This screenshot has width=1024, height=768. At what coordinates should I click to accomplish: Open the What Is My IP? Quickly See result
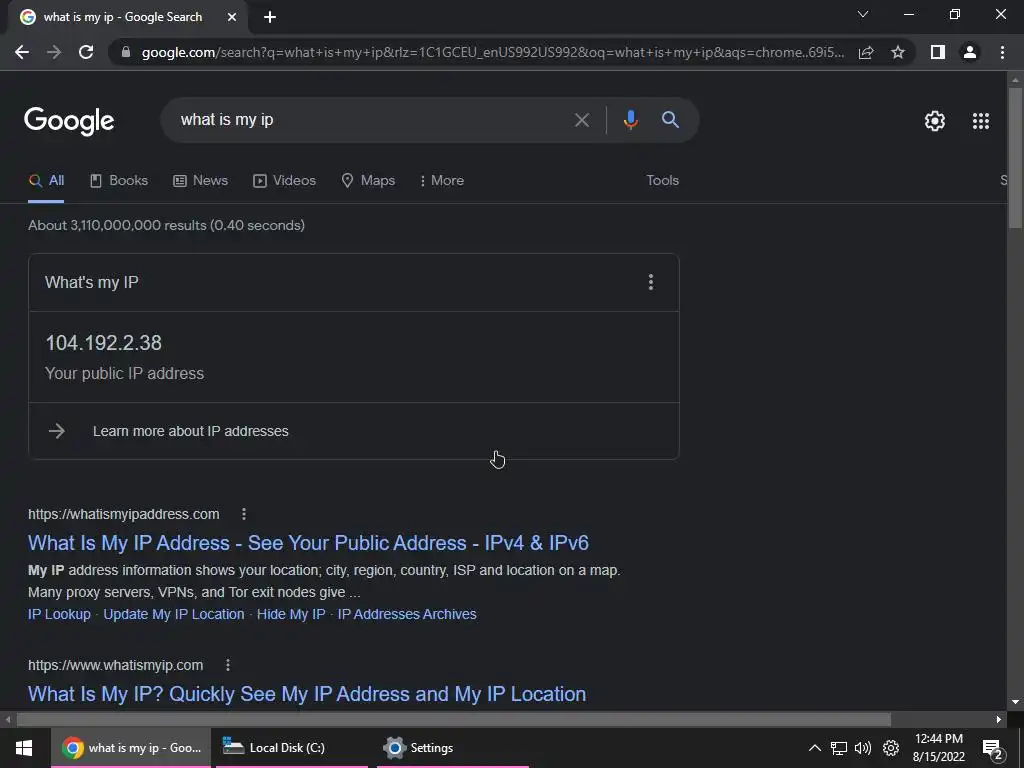click(x=307, y=694)
